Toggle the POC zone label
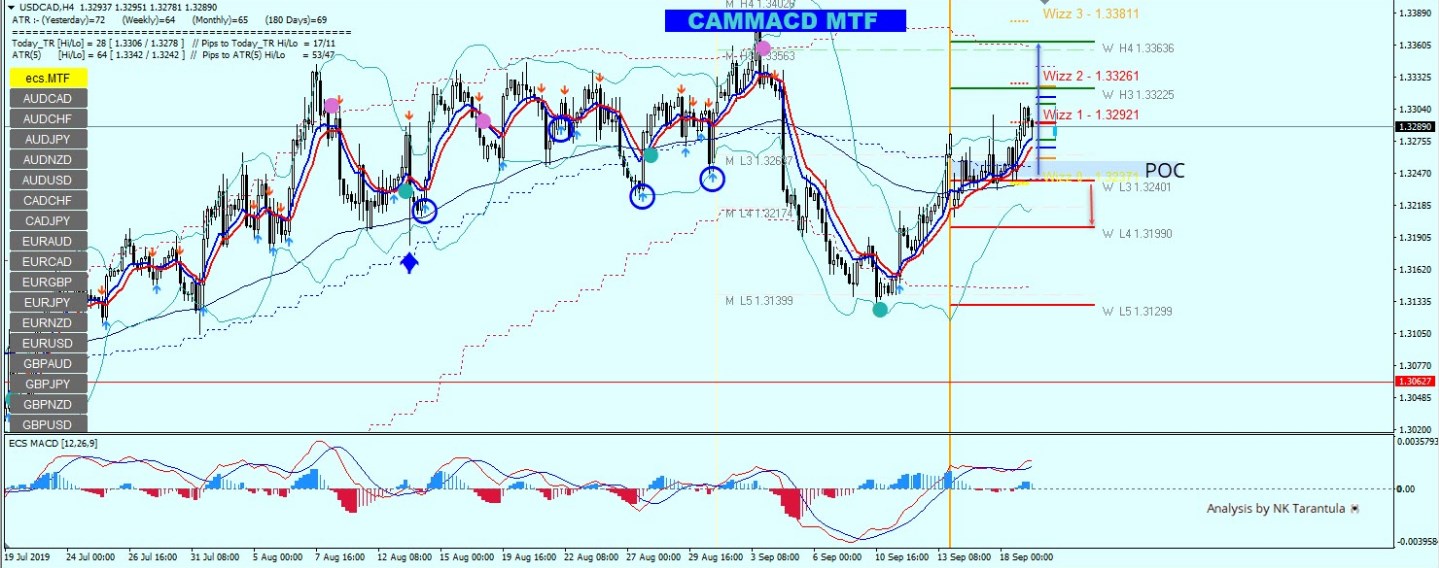Screen dimensions: 1439x568 click(x=1165, y=171)
